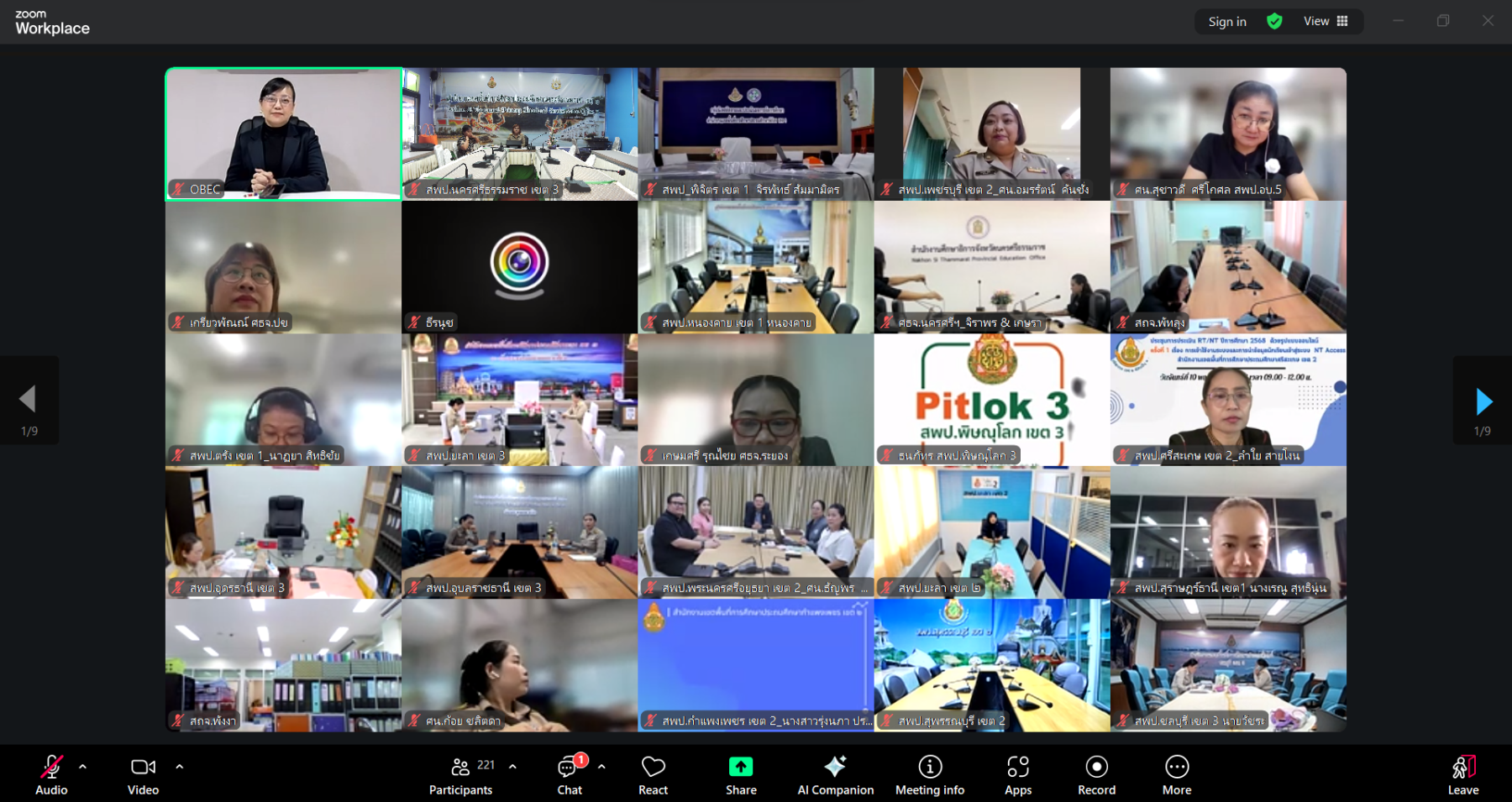Toggle the Video camera on or off
This screenshot has height=802, width=1512.
click(143, 774)
